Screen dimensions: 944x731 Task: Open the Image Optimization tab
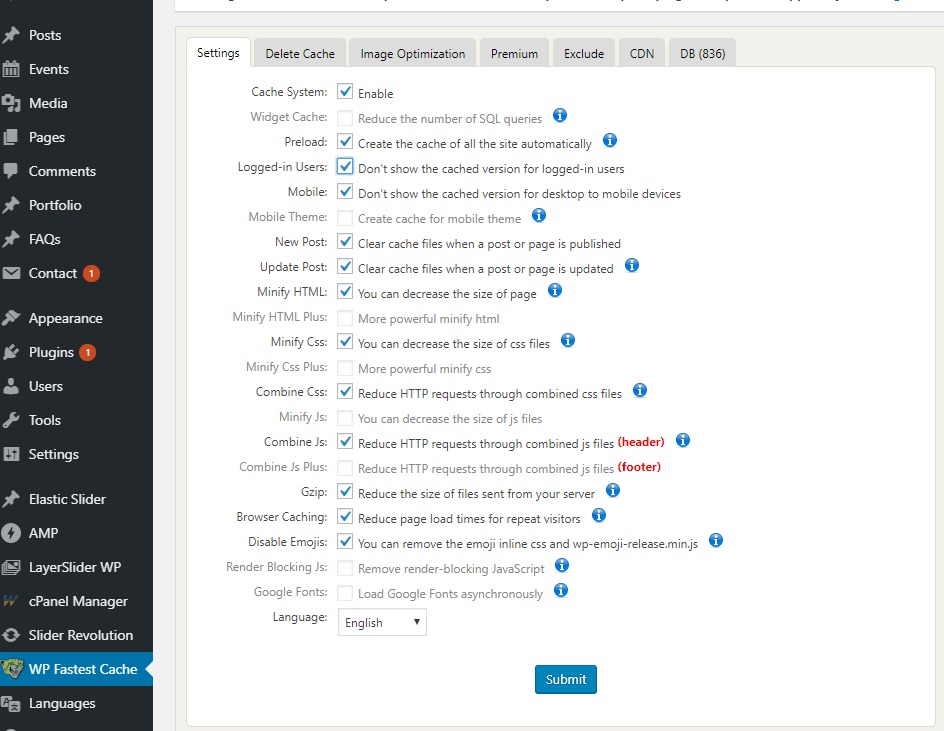(412, 53)
